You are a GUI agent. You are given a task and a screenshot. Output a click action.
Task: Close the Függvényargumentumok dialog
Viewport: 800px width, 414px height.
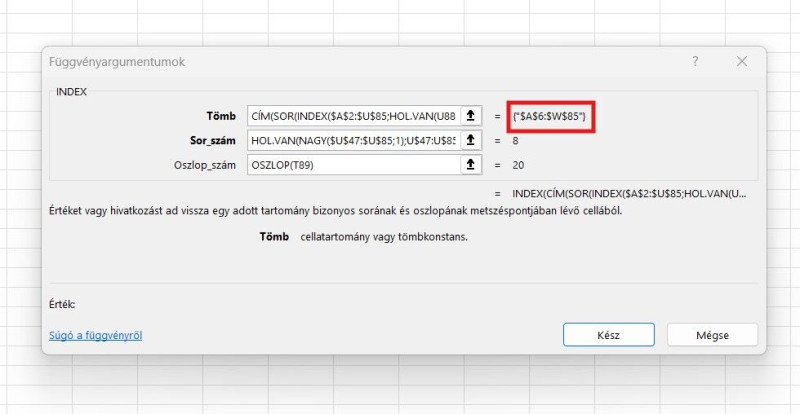tap(742, 62)
